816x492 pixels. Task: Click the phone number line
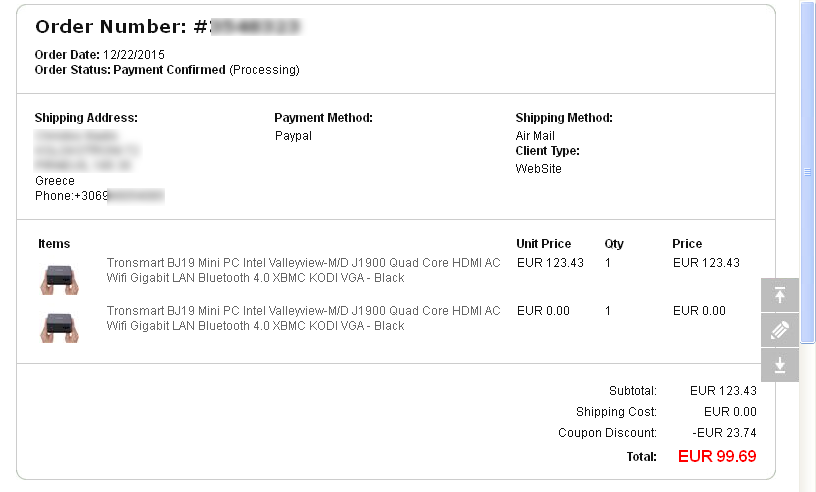click(x=99, y=196)
